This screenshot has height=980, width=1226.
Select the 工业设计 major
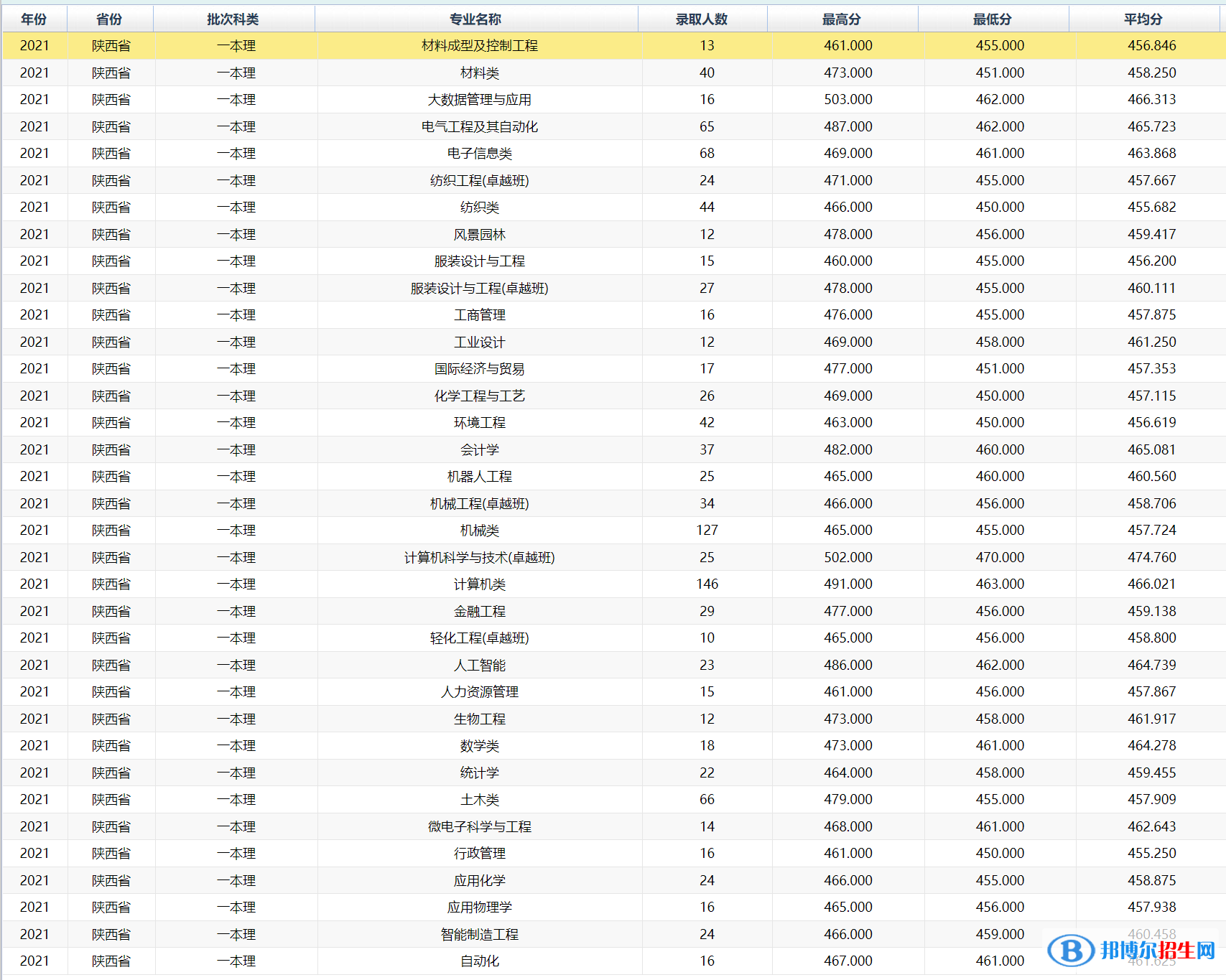[x=480, y=342]
